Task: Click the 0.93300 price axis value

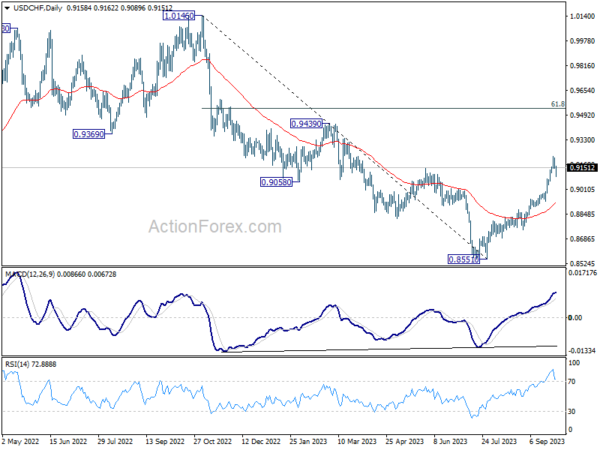Action: pyautogui.click(x=582, y=140)
